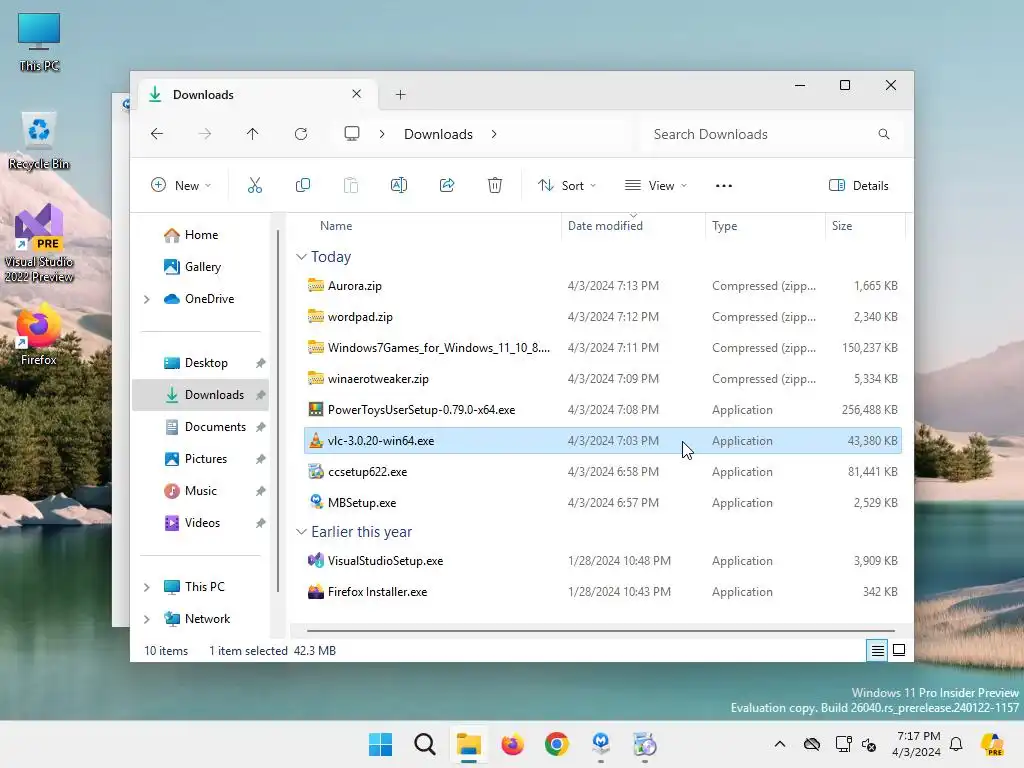Click the horizontal scrollbar under the file list
Screen dimensions: 1024x768
point(601,631)
